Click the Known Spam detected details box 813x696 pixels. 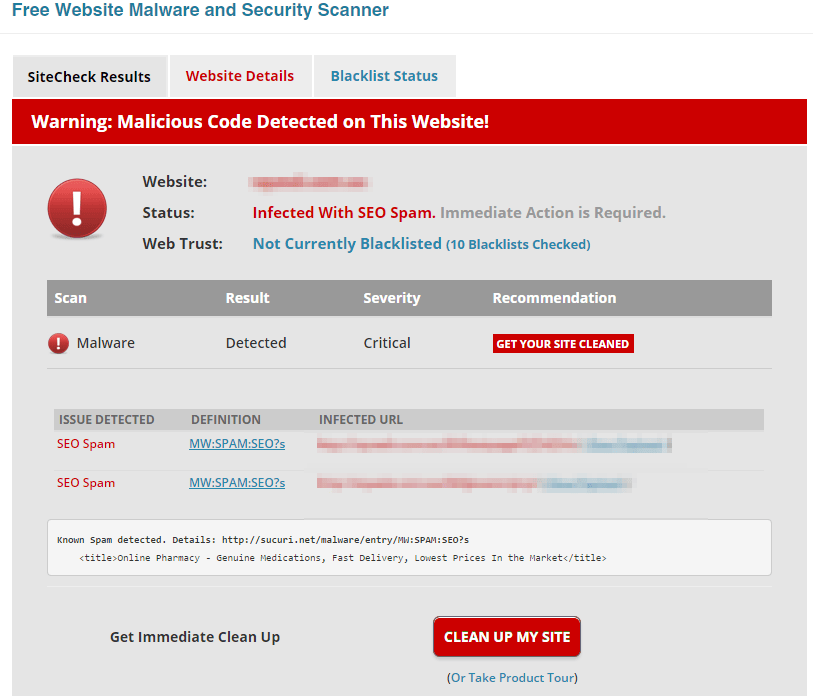408,548
